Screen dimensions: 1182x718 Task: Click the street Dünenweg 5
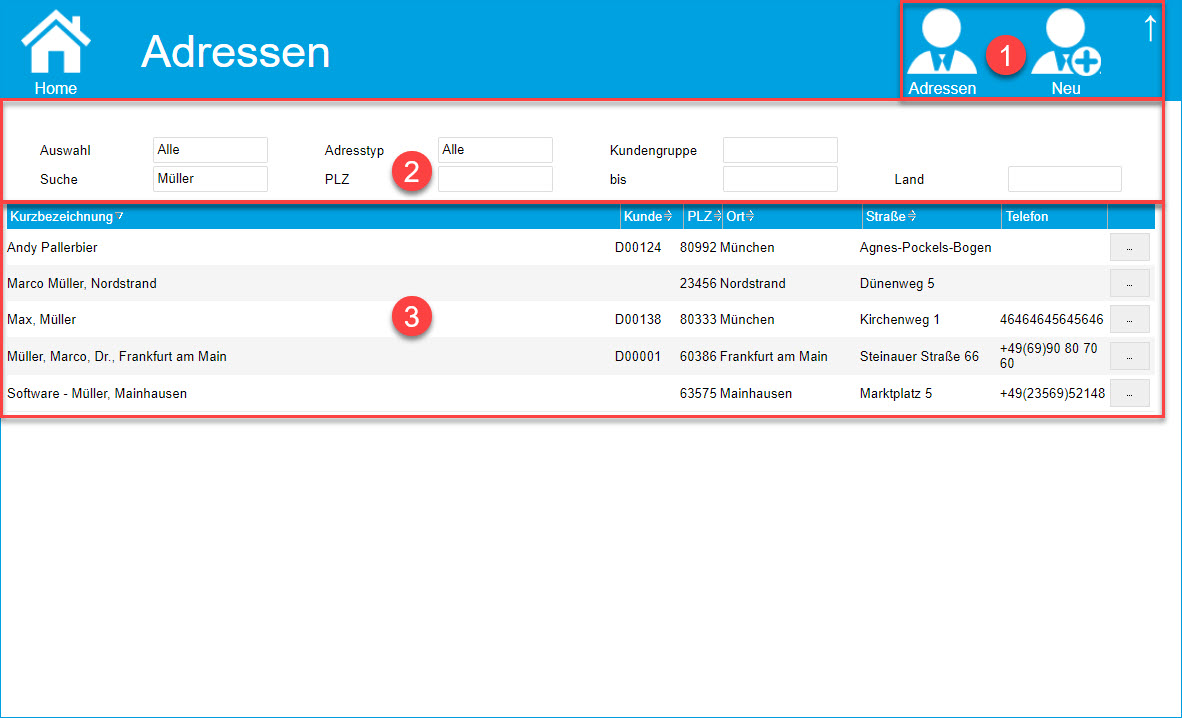(897, 284)
